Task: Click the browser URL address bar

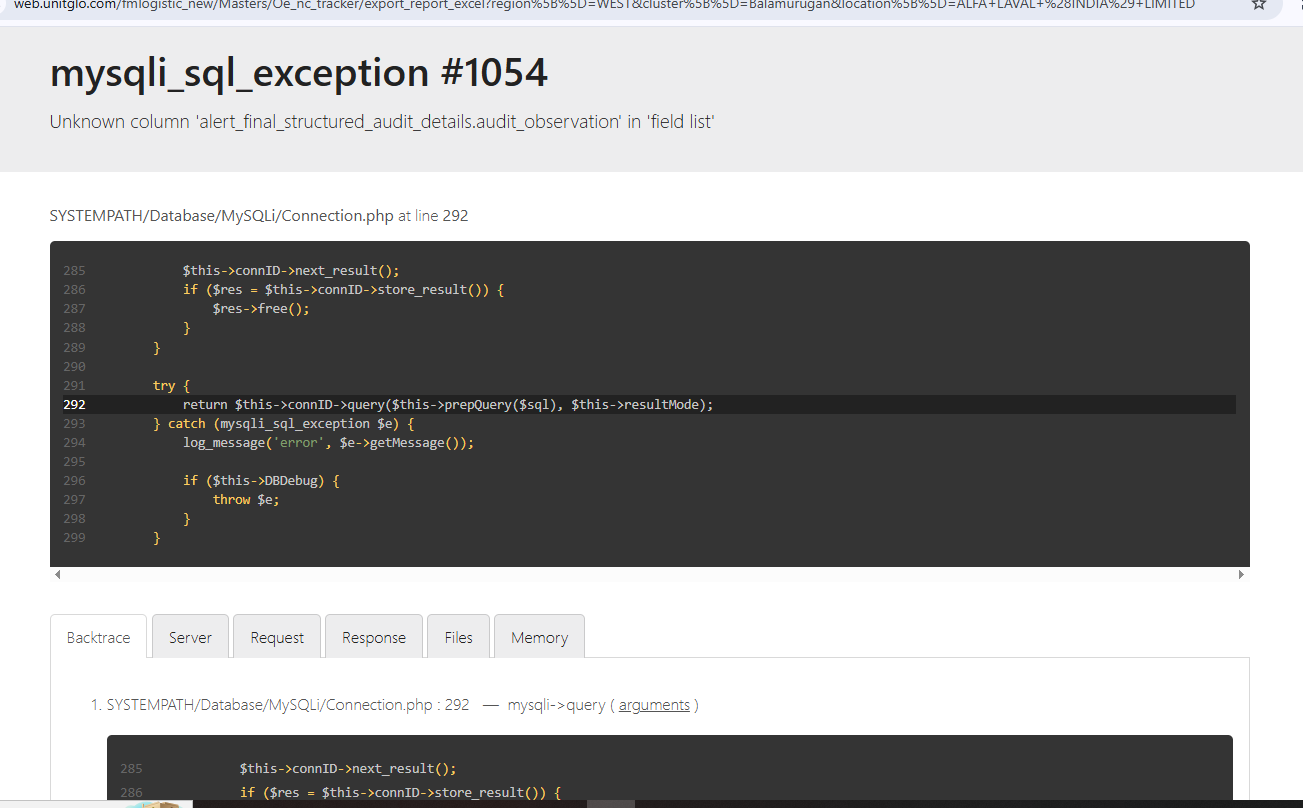Action: coord(600,5)
